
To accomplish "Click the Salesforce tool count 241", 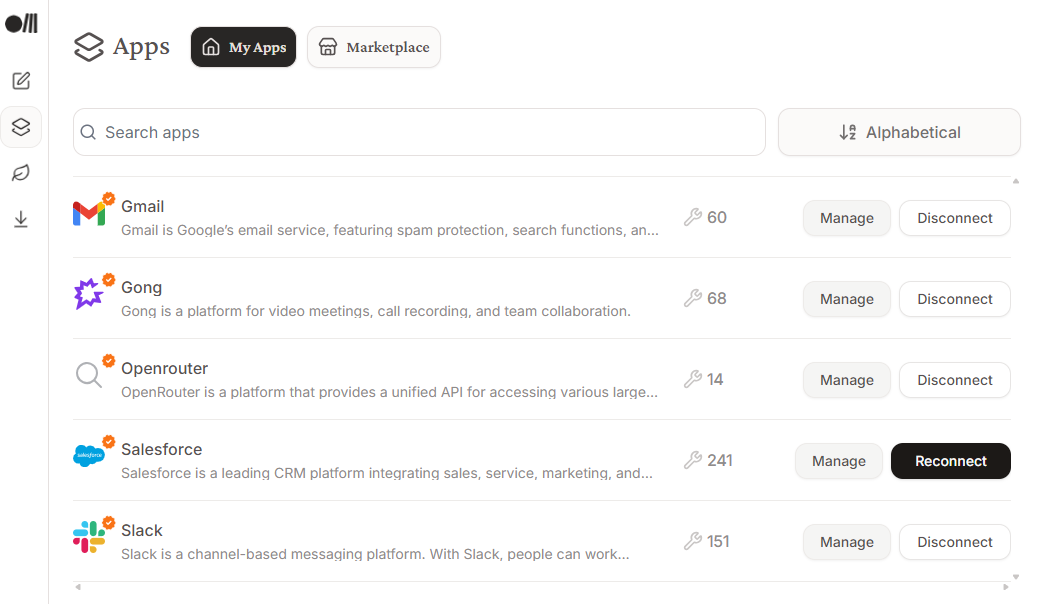I will (x=720, y=460).
